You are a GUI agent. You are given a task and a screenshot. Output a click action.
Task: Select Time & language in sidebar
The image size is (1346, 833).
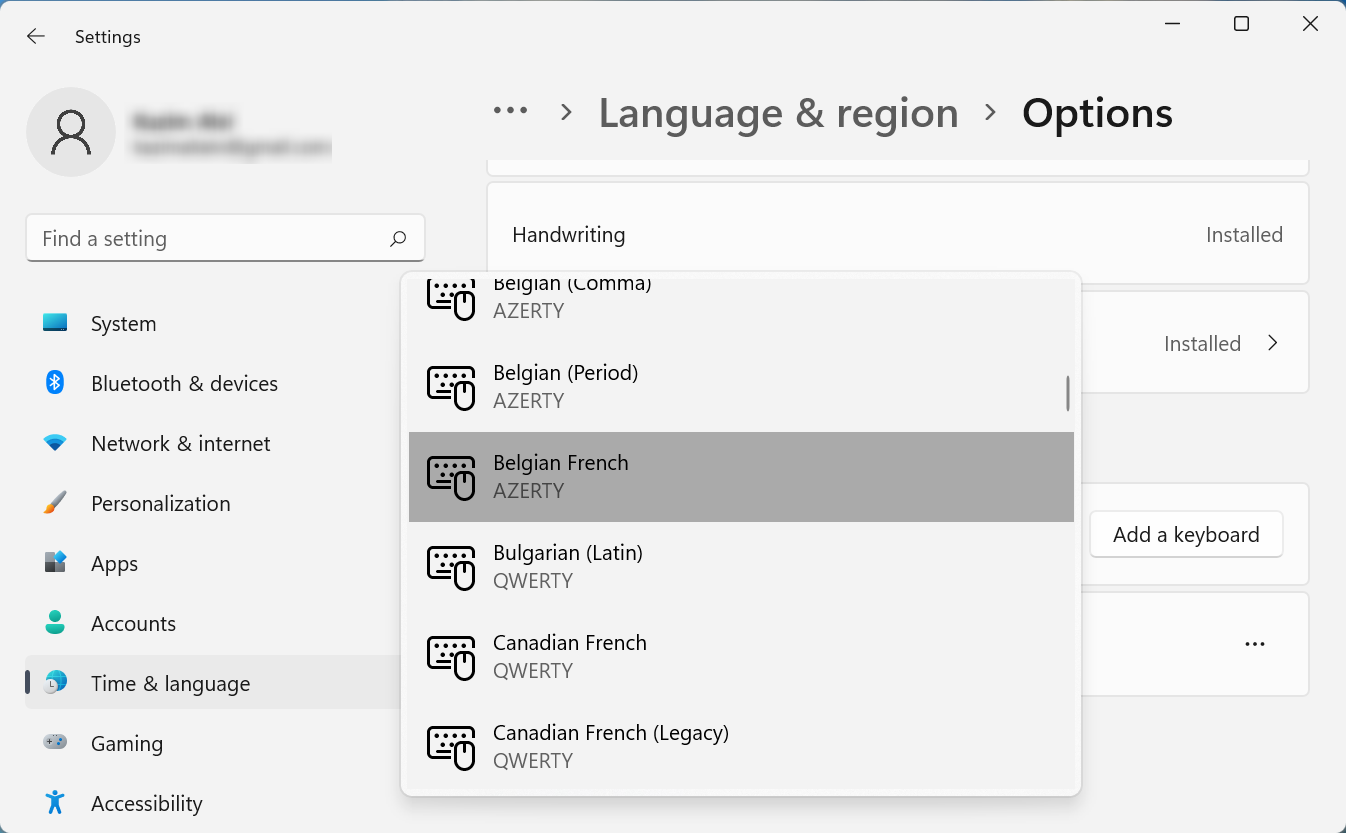coord(170,683)
